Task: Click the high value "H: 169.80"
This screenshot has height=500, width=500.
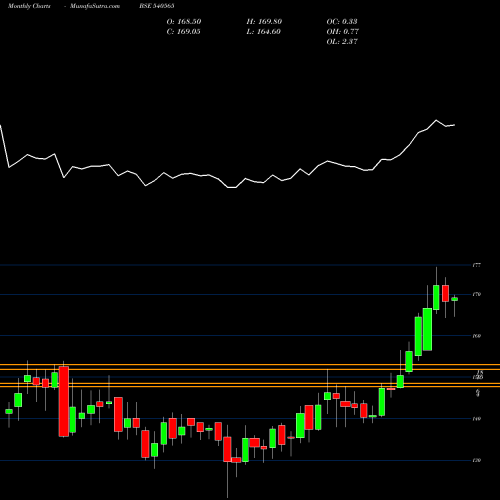Action: click(x=264, y=22)
